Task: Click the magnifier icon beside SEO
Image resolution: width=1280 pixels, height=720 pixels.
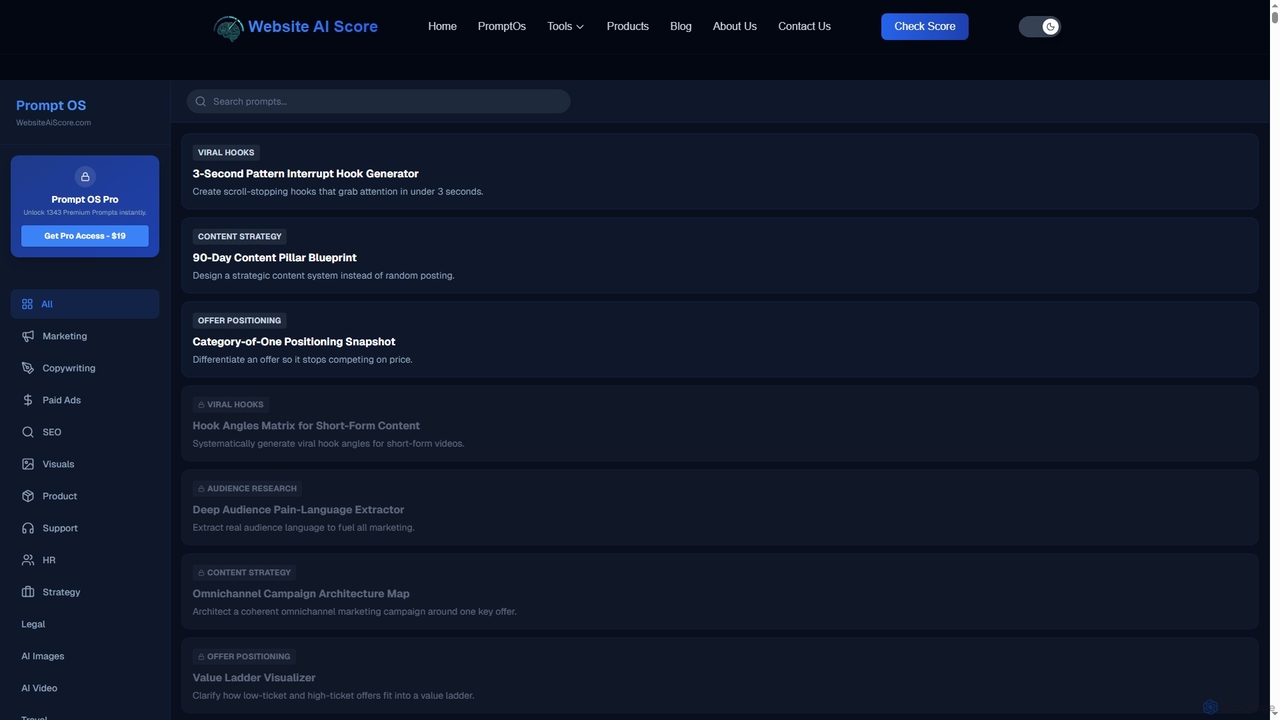Action: 28,432
